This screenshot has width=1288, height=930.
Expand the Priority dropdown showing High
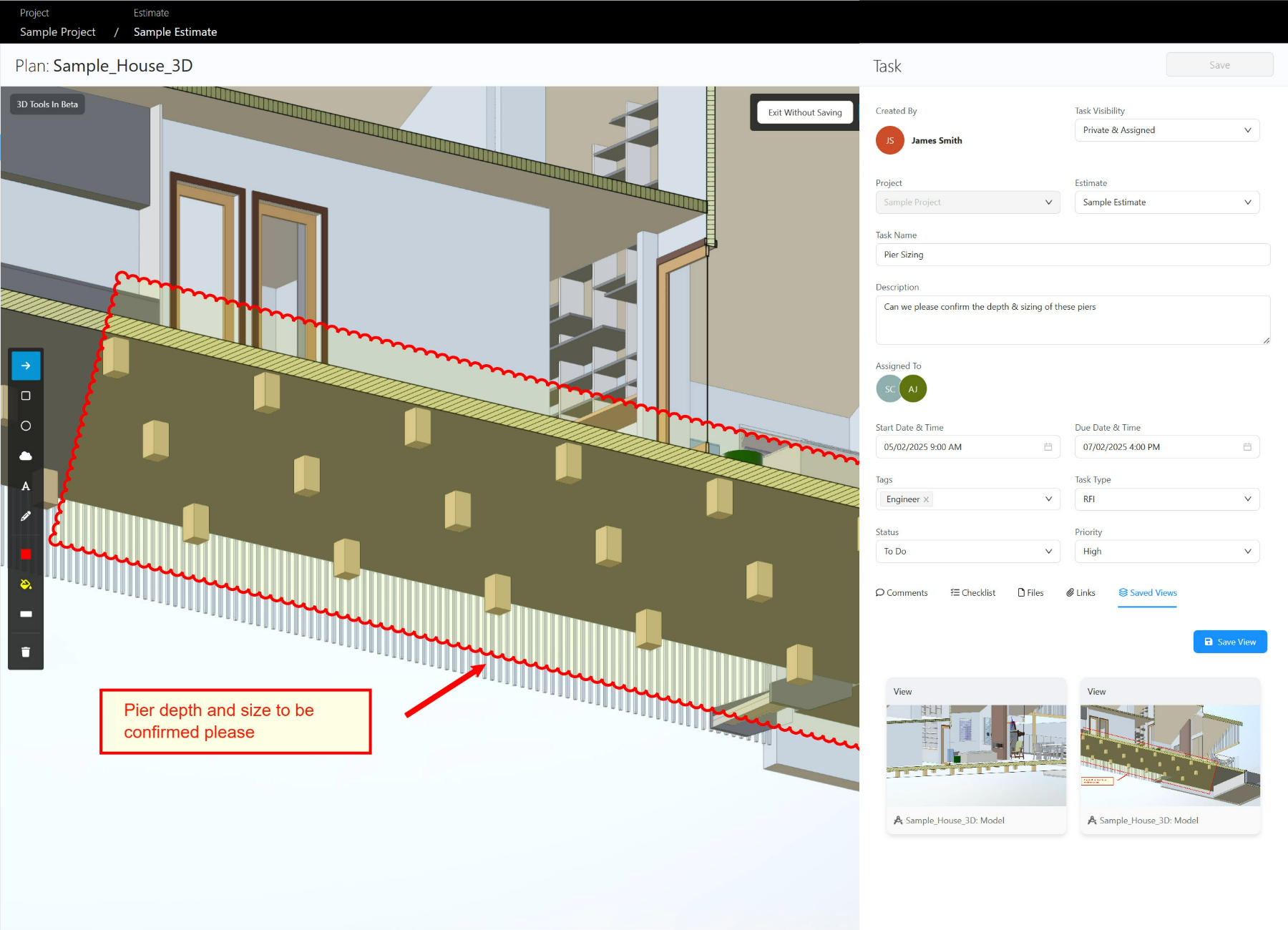1166,551
